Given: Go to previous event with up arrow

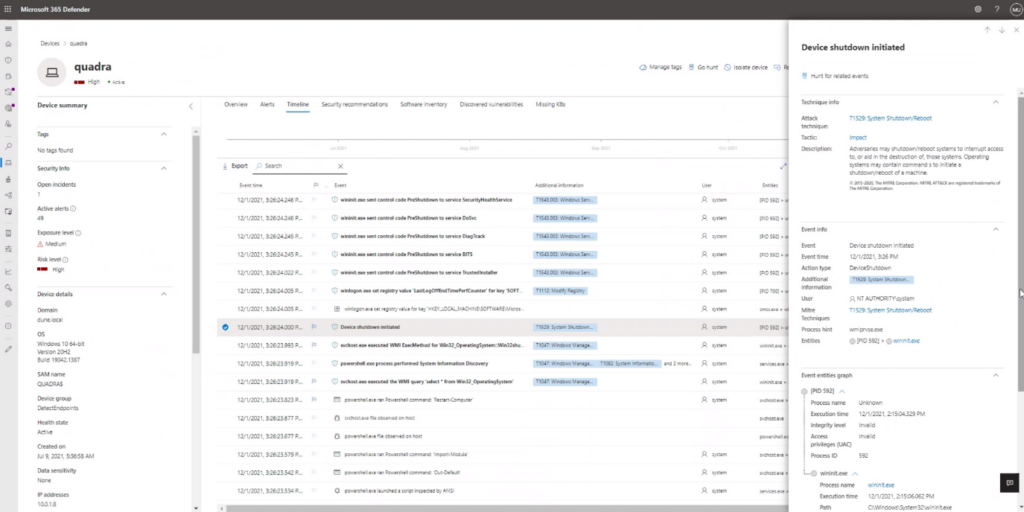Looking at the screenshot, I should point(987,30).
